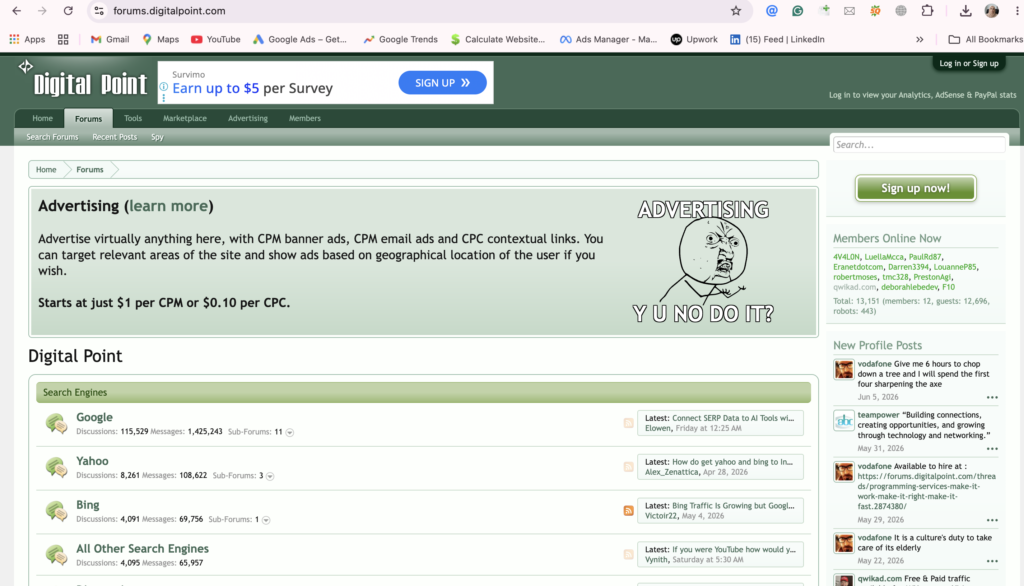Open the Bing forum title link
Viewport: 1024px width, 586px height.
point(88,504)
